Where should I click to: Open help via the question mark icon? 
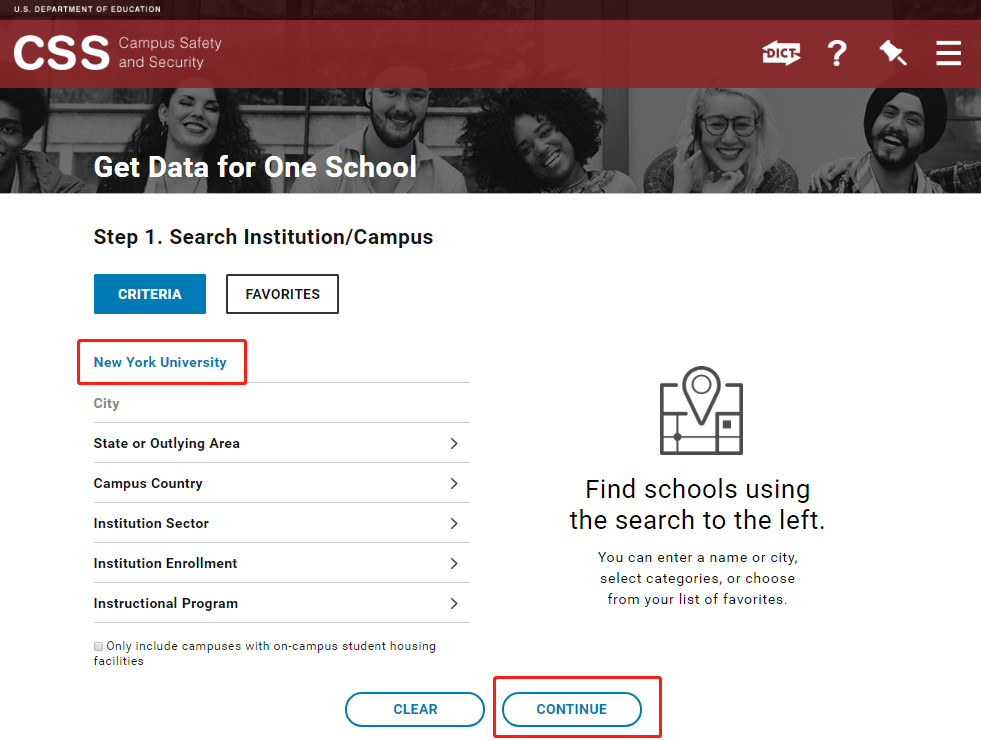[837, 53]
